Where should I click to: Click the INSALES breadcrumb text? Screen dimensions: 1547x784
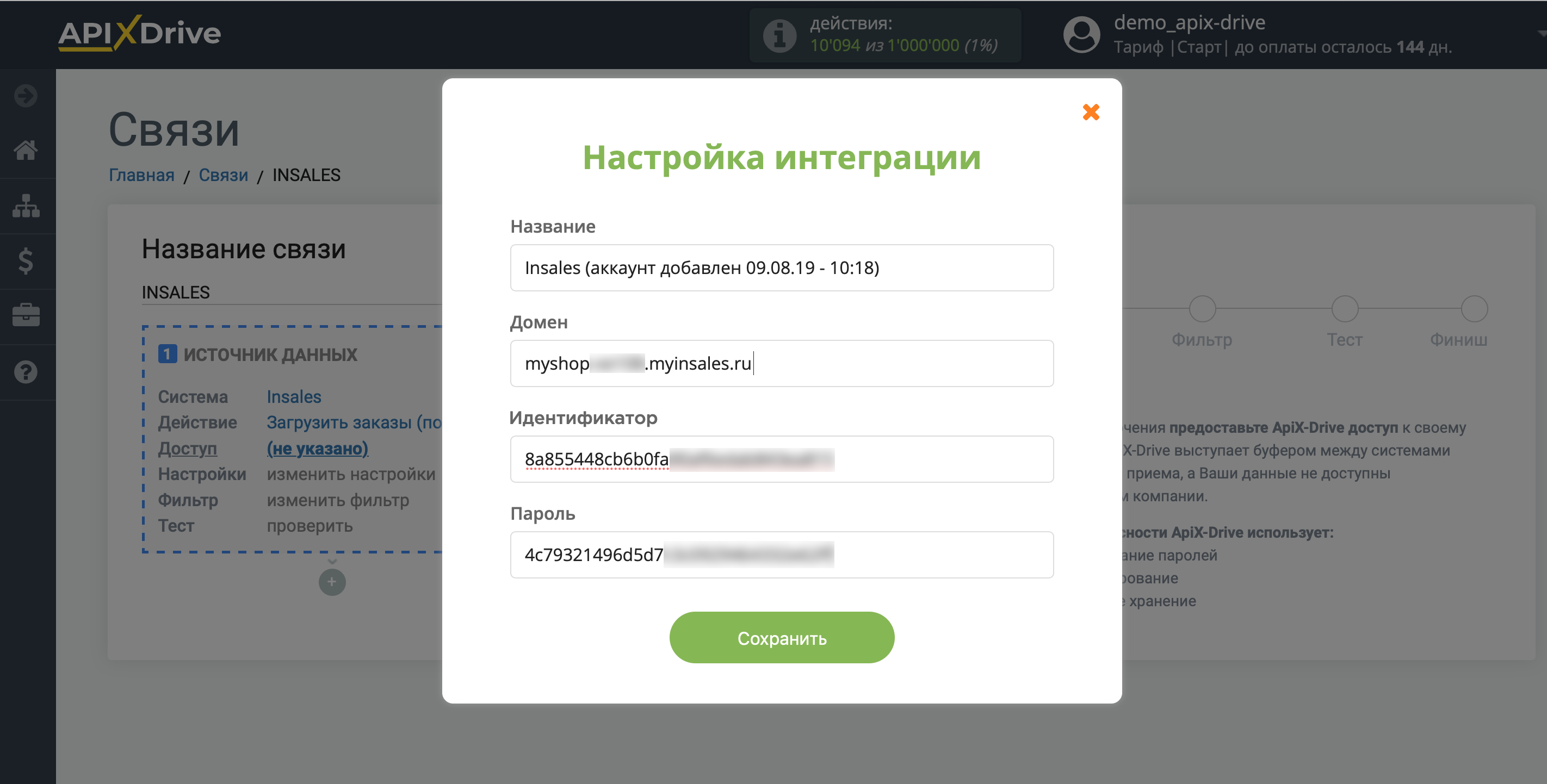click(306, 175)
